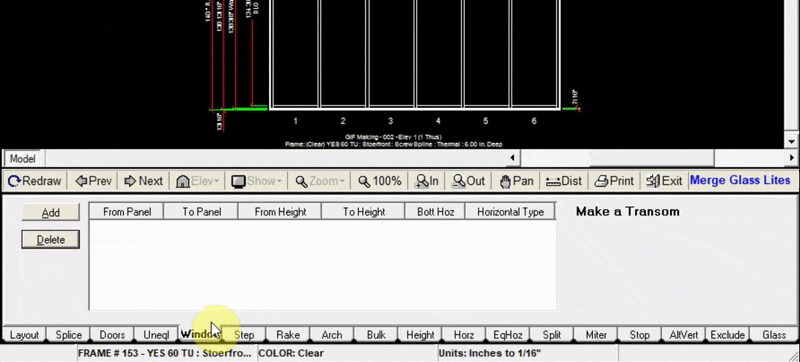Image resolution: width=800 pixels, height=362 pixels.
Task: Click the From Panel column header
Action: point(127,212)
